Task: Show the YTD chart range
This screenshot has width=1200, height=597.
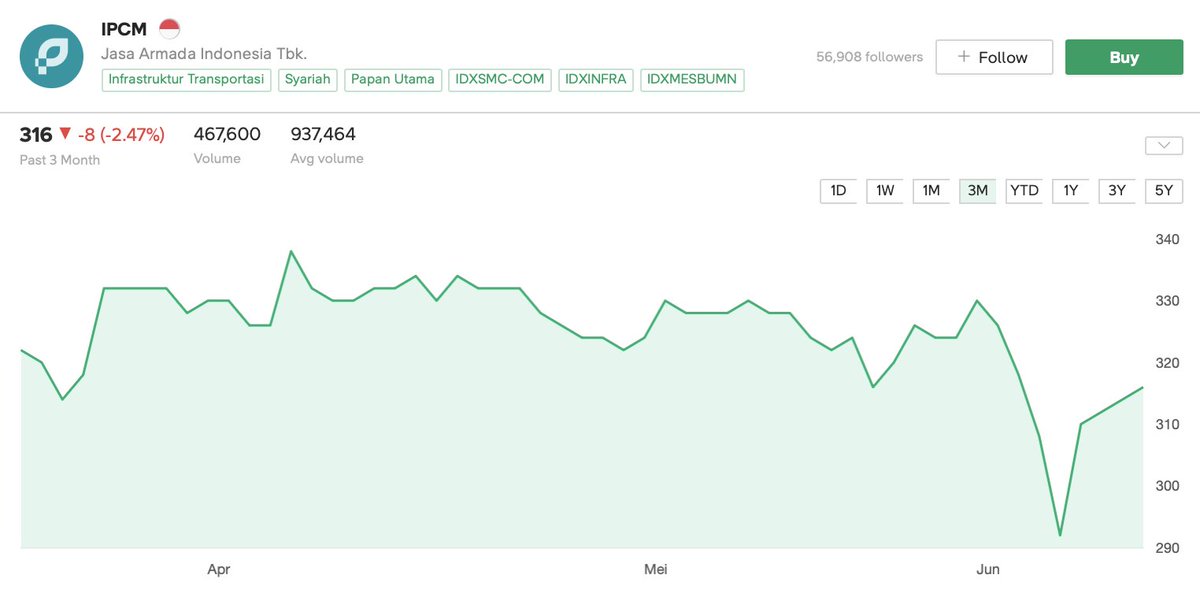Action: click(x=1024, y=190)
